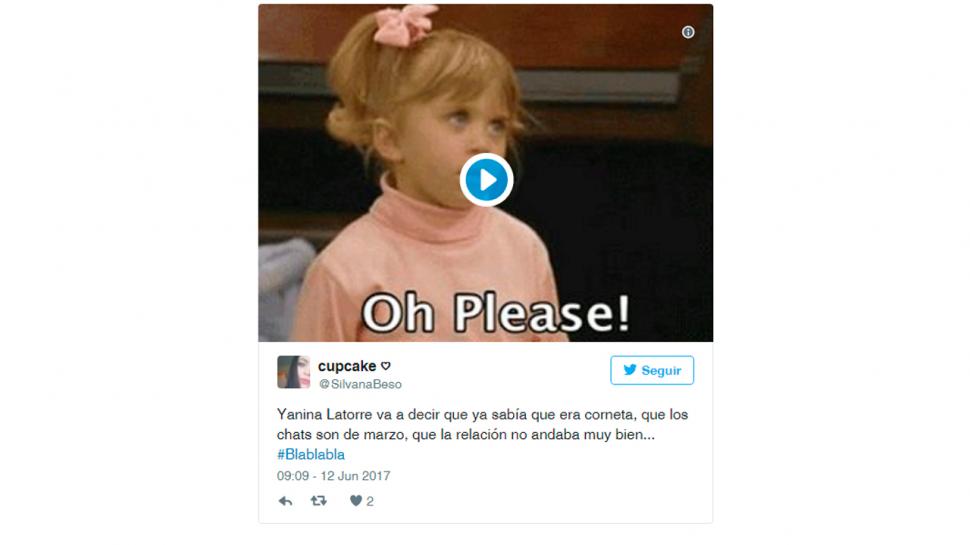Click the reply arrow icon under the tweet
This screenshot has height=545, width=970.
coord(285,501)
